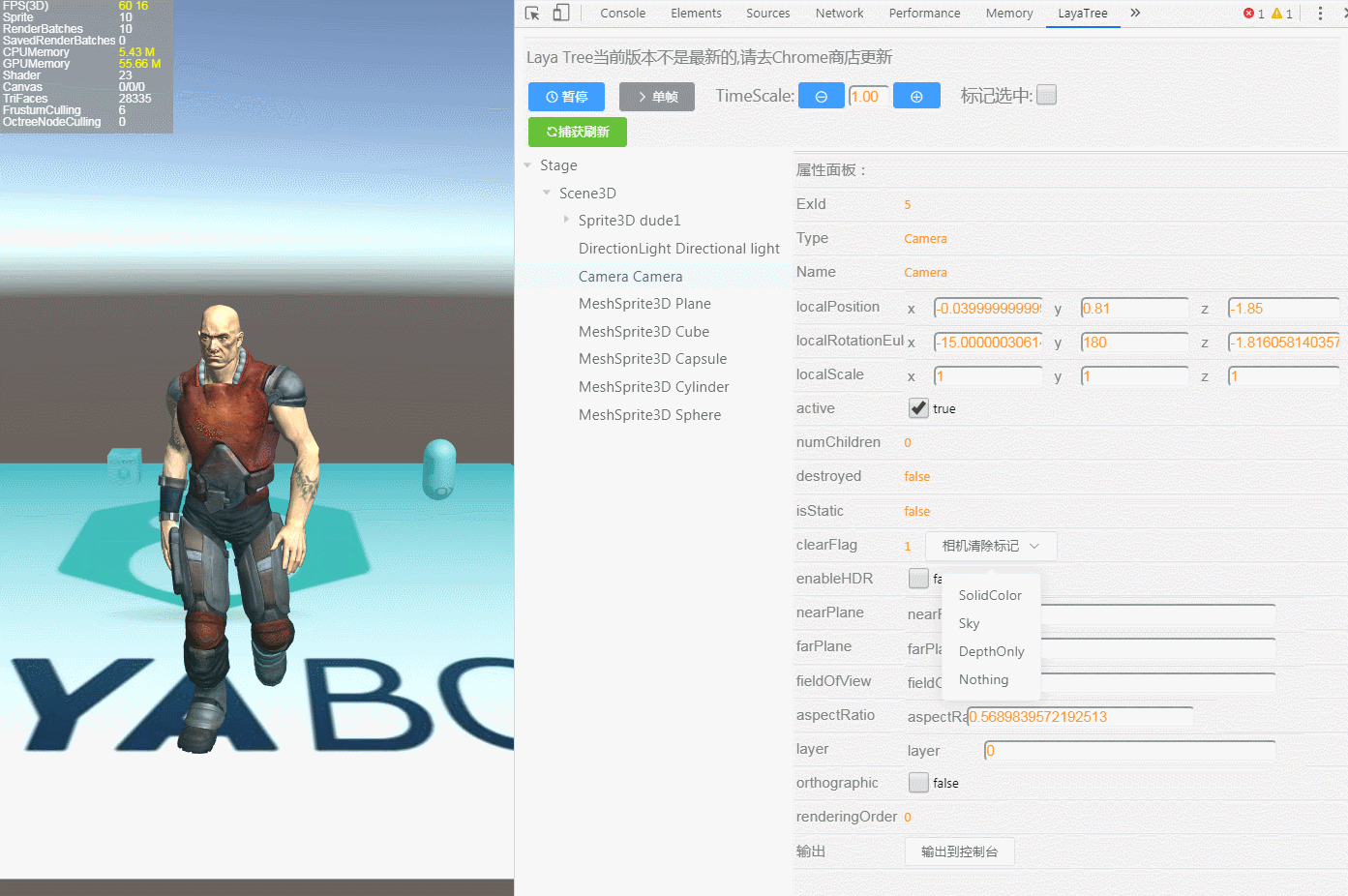This screenshot has height=896, width=1348.
Task: Click the Scene3D label in the tree
Action: point(587,194)
